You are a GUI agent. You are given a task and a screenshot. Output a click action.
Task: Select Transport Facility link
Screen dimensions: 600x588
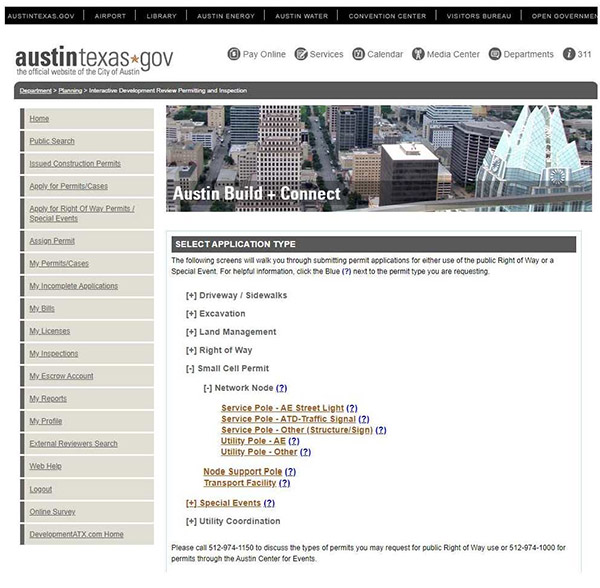click(x=240, y=483)
